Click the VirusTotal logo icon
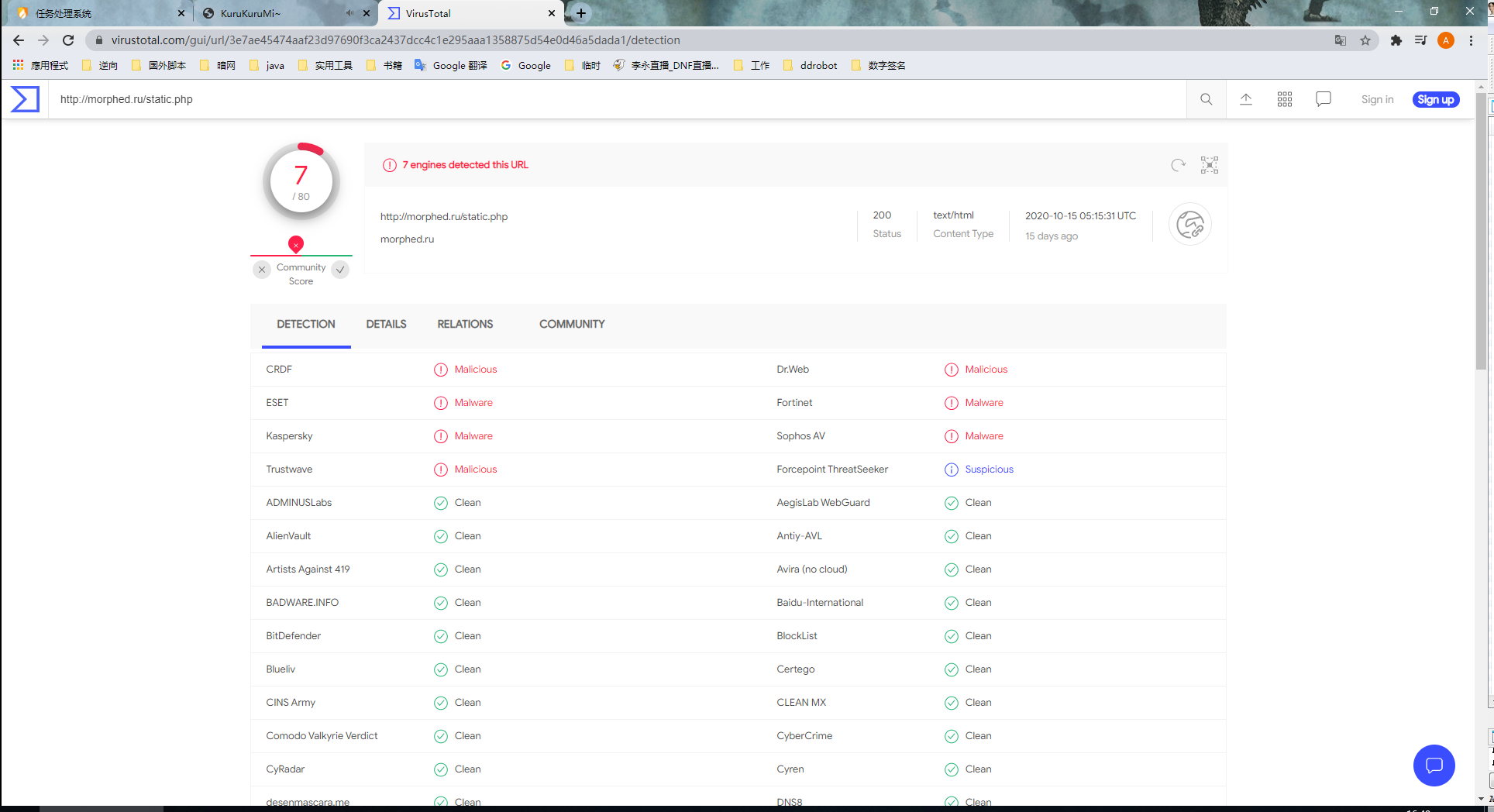The height and width of the screenshot is (812, 1494). click(25, 99)
